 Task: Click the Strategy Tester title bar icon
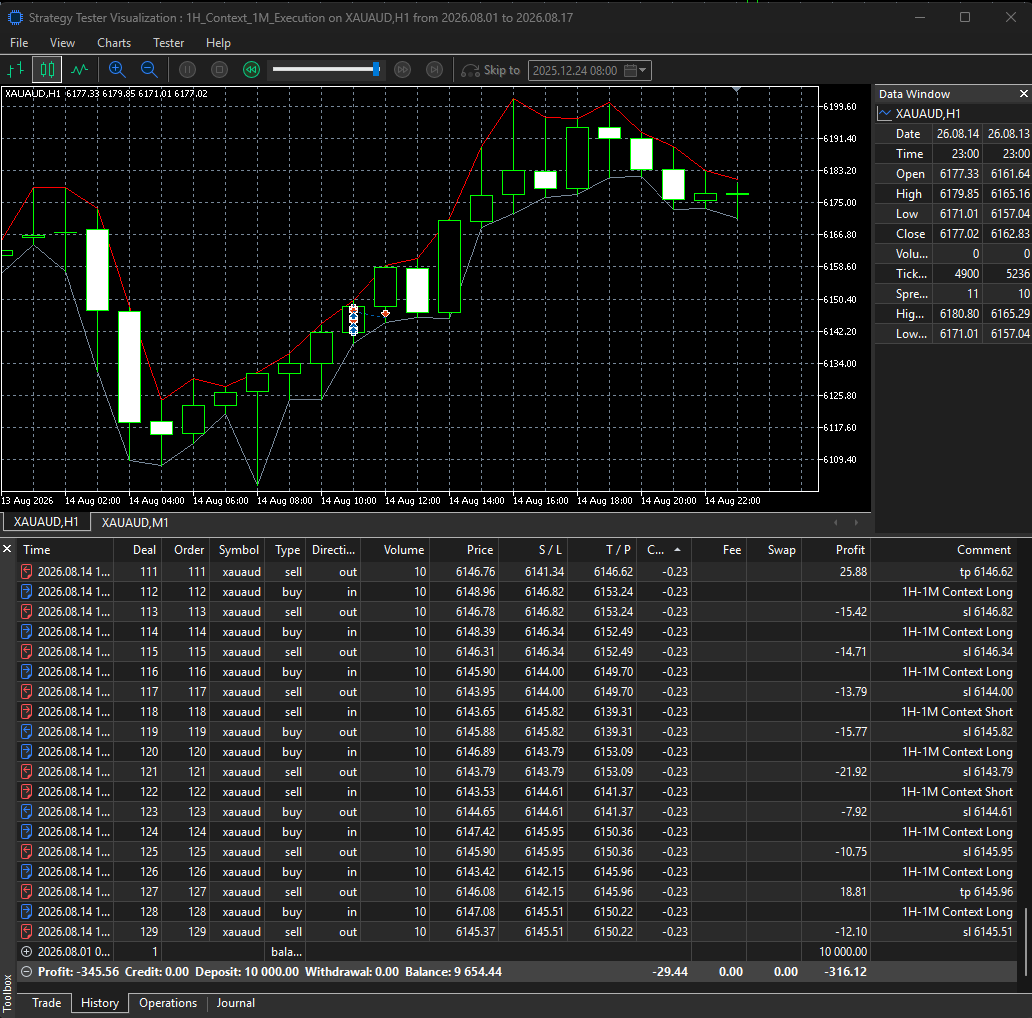[x=15, y=18]
